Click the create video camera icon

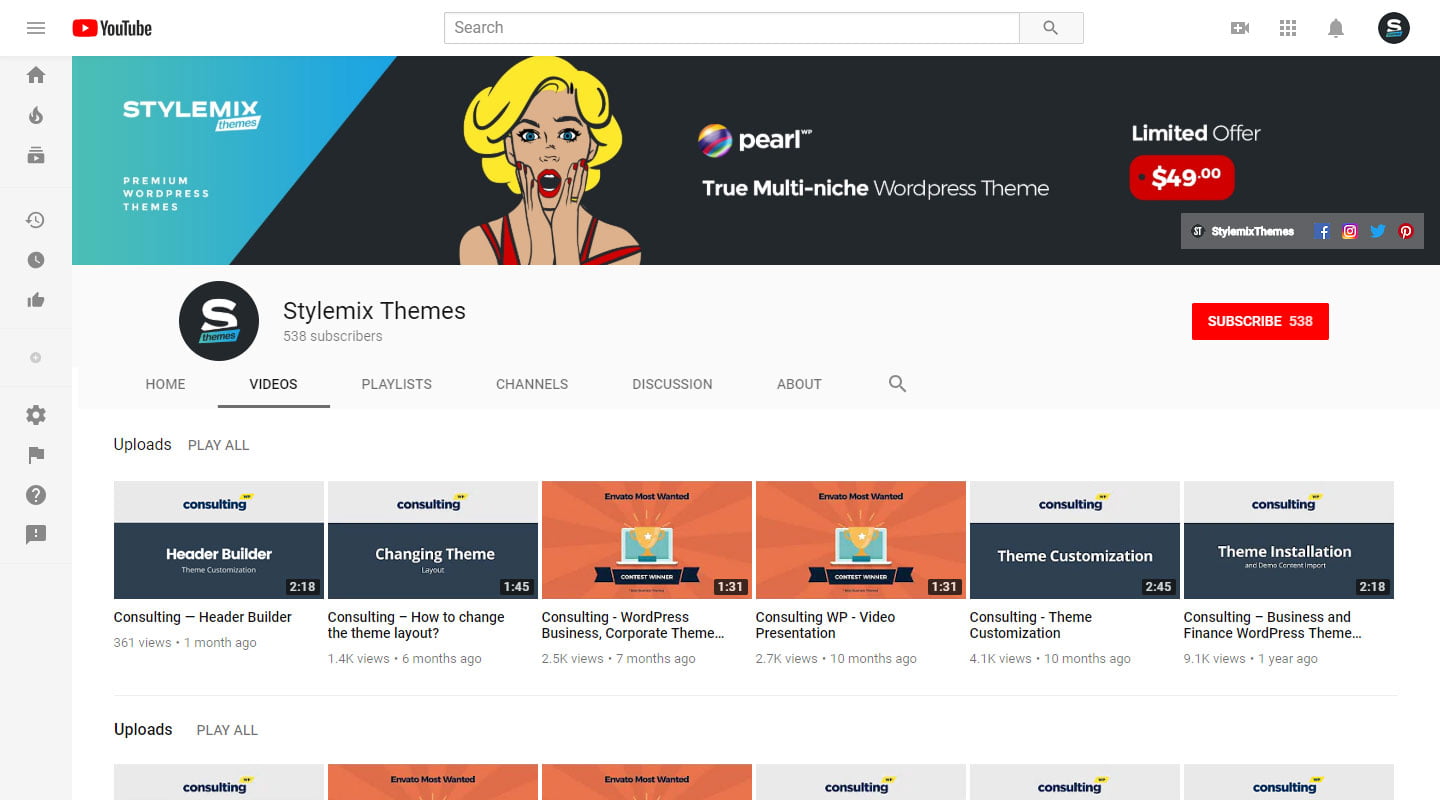(1240, 28)
